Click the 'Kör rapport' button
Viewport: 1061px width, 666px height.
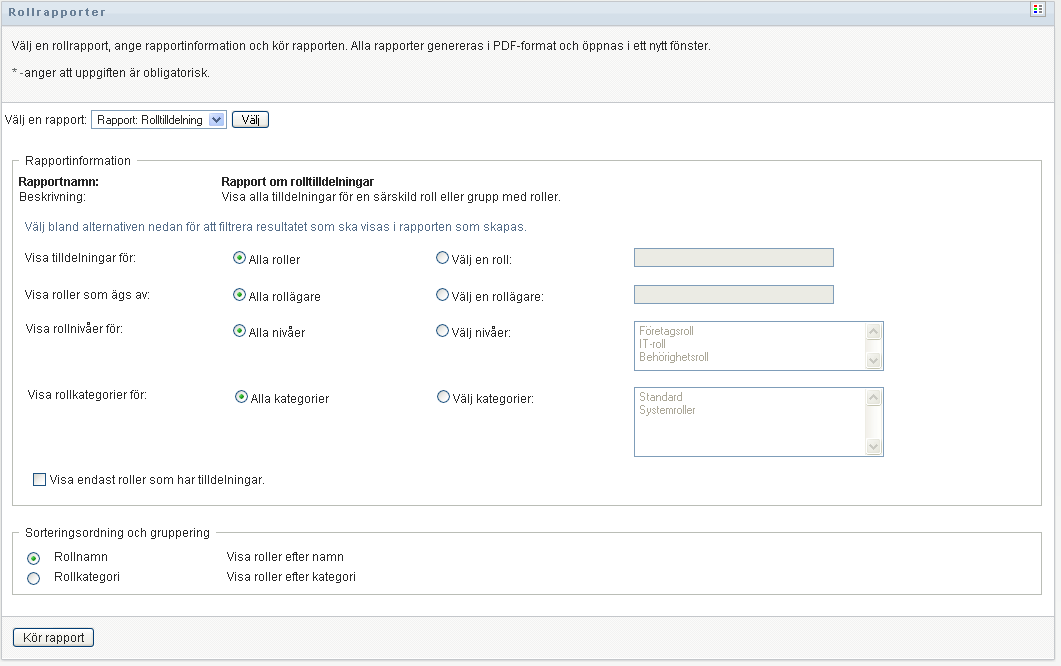point(53,638)
